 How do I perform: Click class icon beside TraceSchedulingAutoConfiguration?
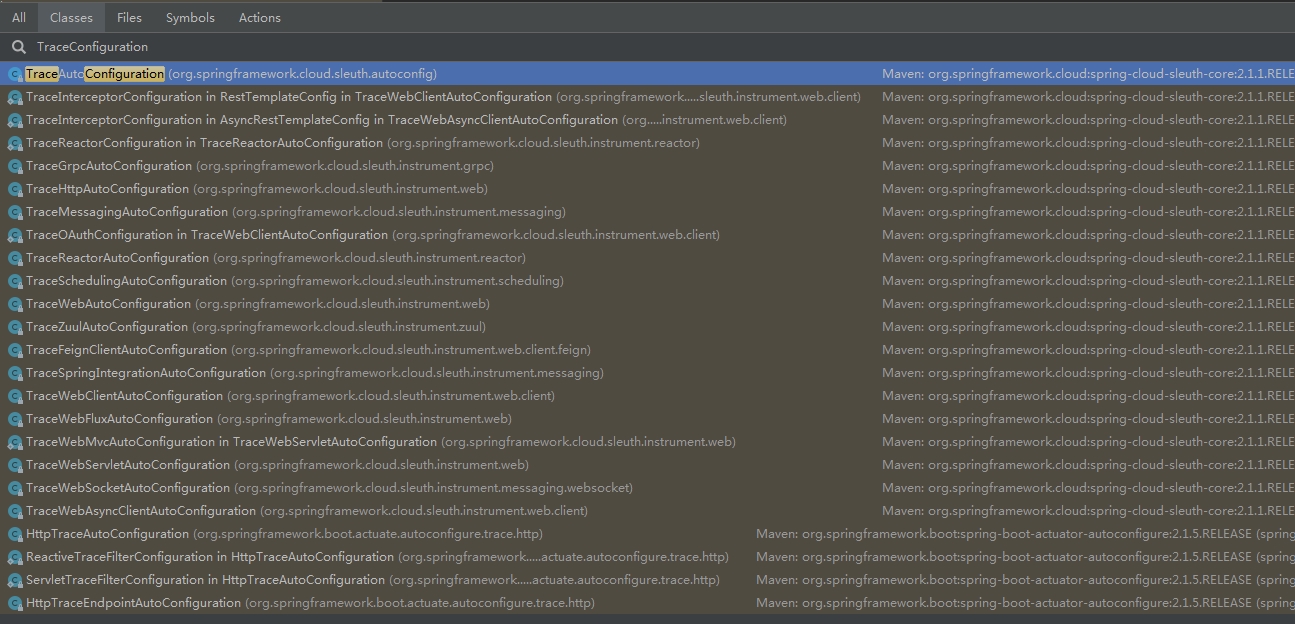(x=15, y=281)
